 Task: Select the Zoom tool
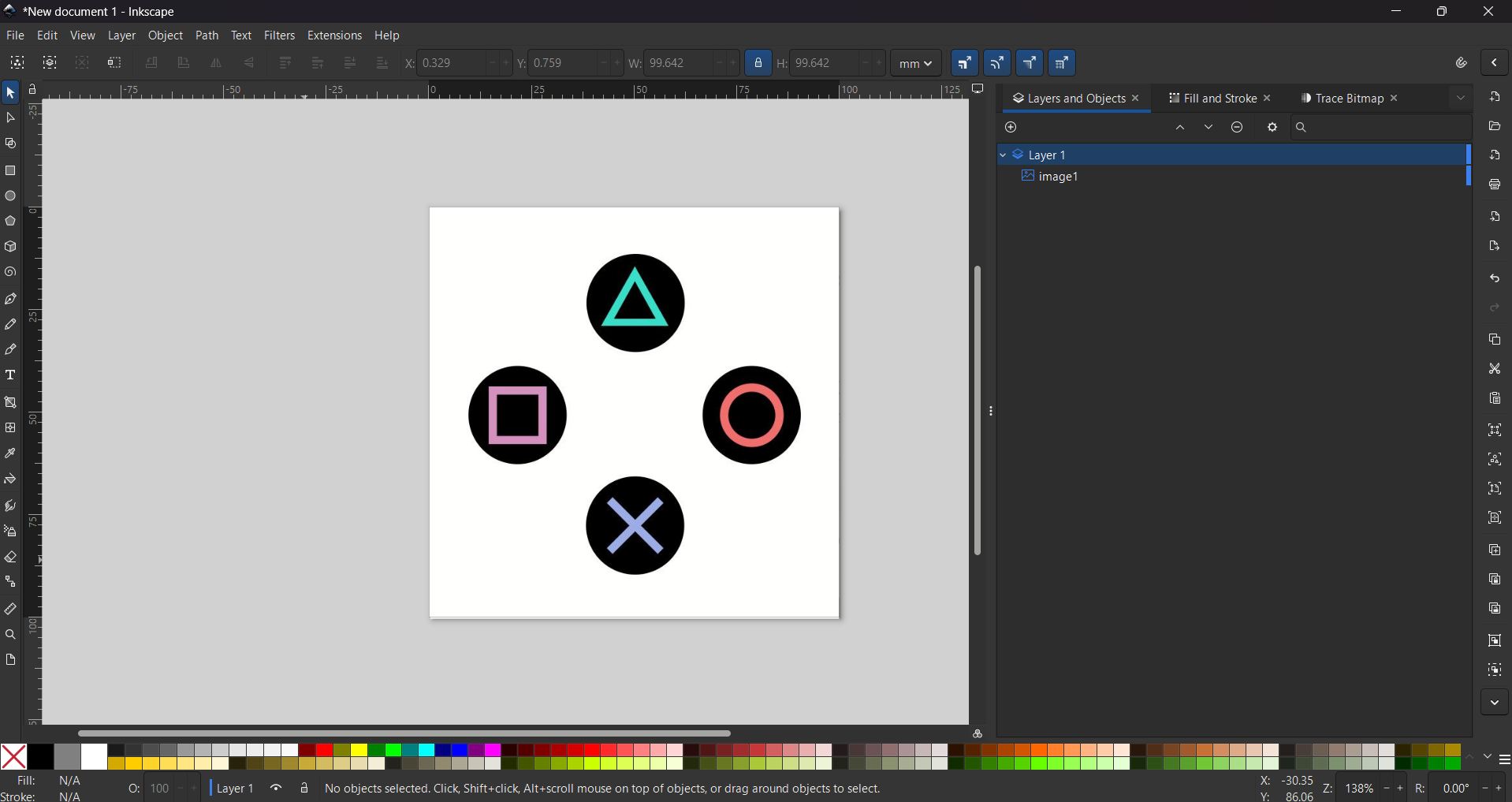(x=10, y=634)
